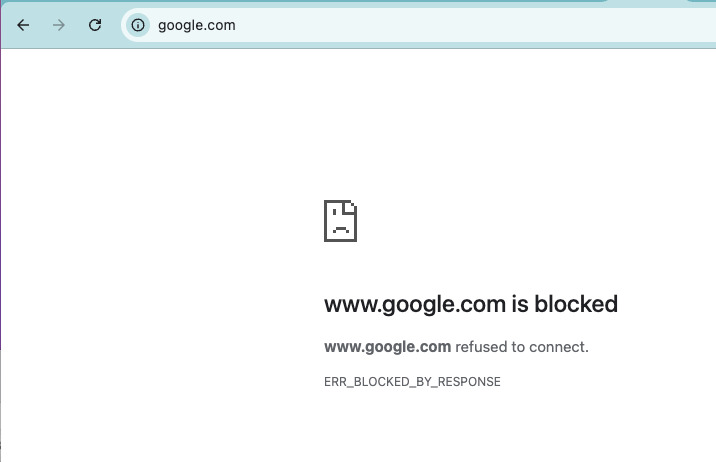Click the "www.google.com is blocked" heading
716x462 pixels.
click(470, 304)
